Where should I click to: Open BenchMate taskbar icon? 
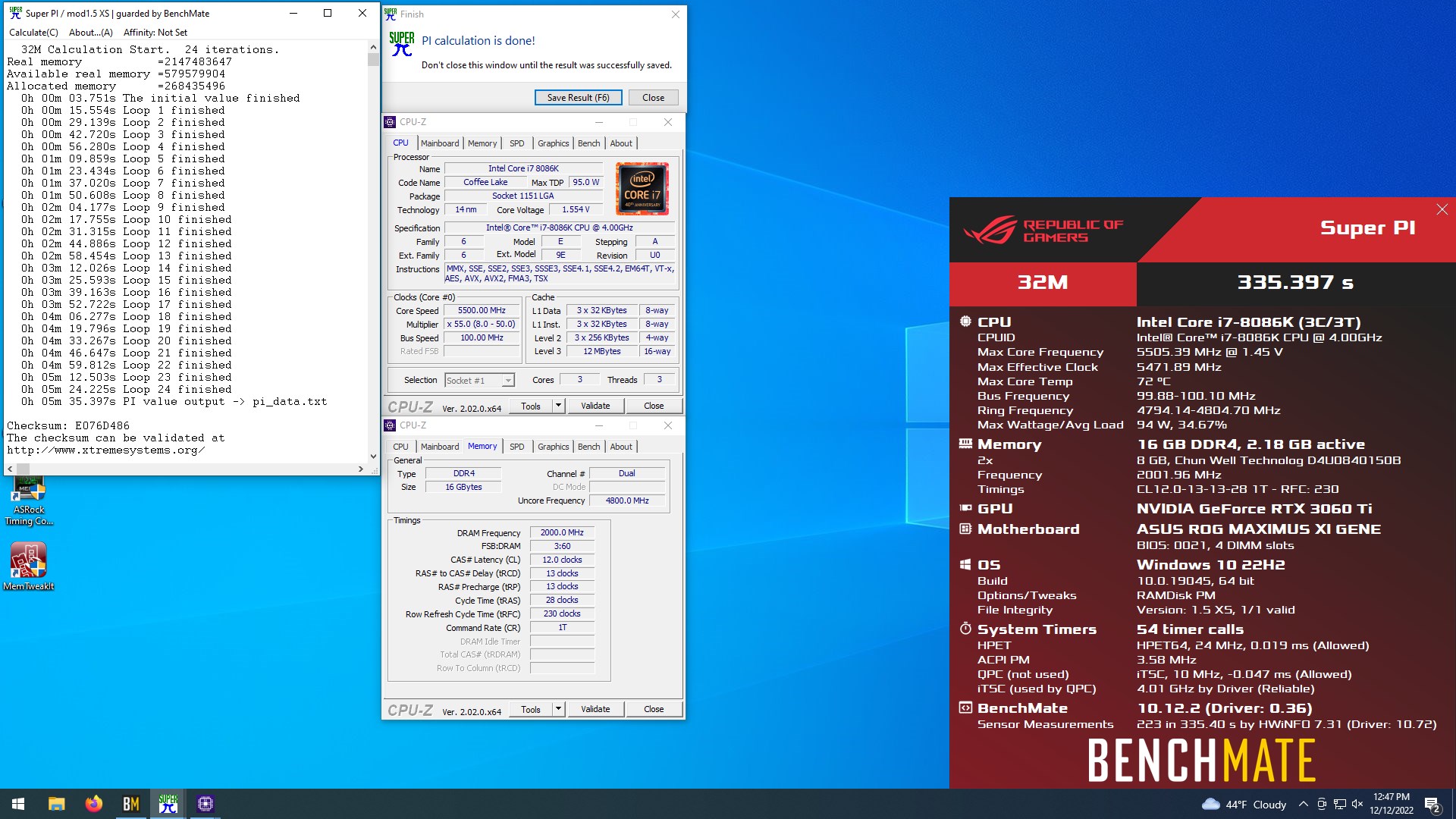130,804
